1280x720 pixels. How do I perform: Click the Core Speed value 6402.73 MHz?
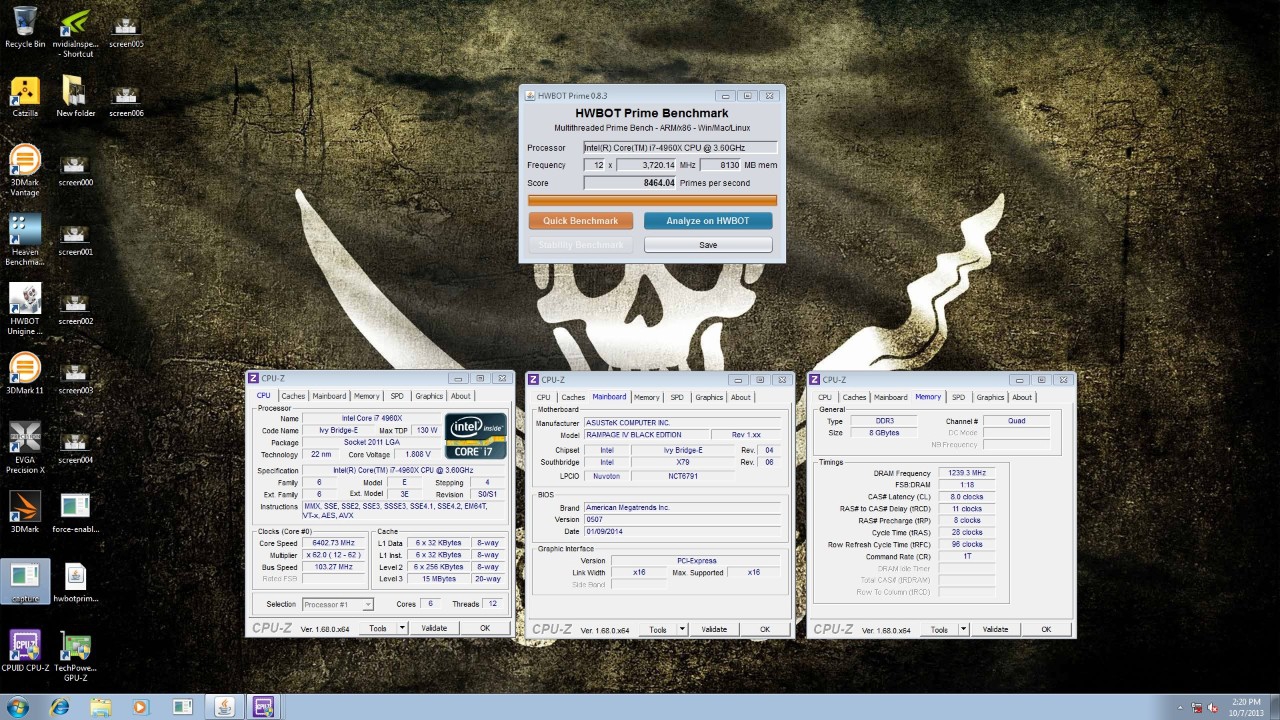[333, 543]
